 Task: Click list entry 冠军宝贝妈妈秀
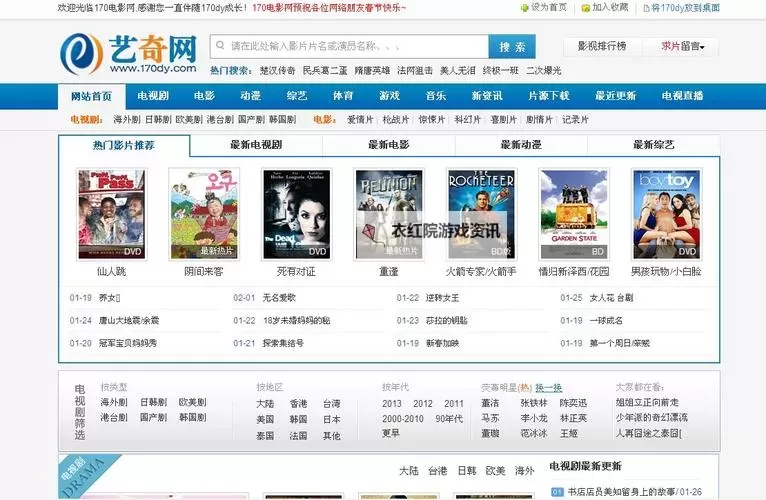128,343
